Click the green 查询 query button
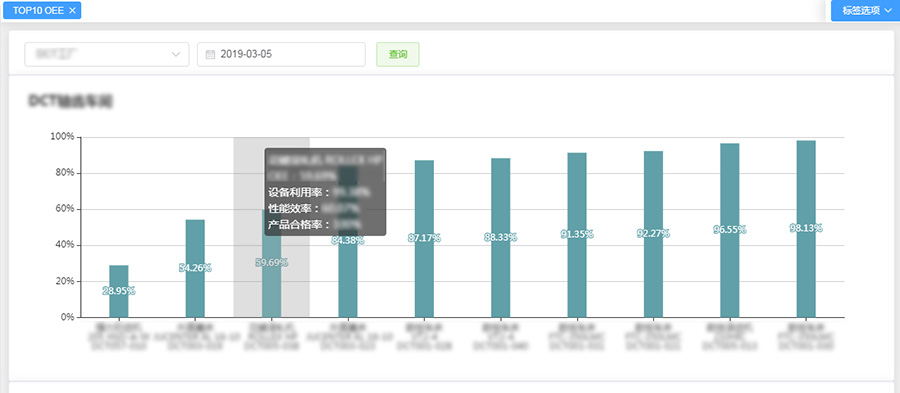Screen dimensions: 900x393 pos(398,55)
